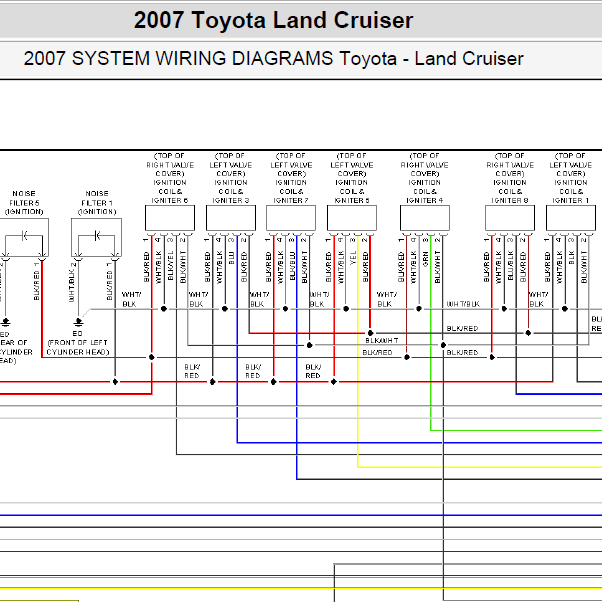Select the "NOISE FILTER 1 (IGNITION)" label
Viewport: 602px width, 602px height.
[x=97, y=203]
